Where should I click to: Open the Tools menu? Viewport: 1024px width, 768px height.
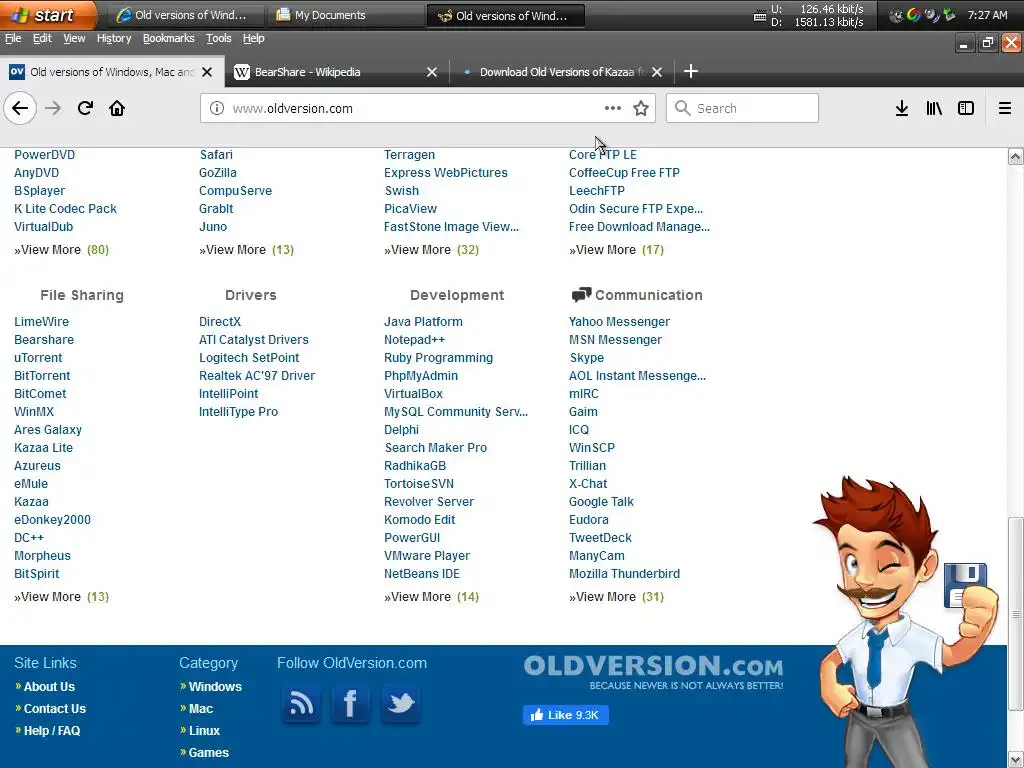(x=219, y=39)
